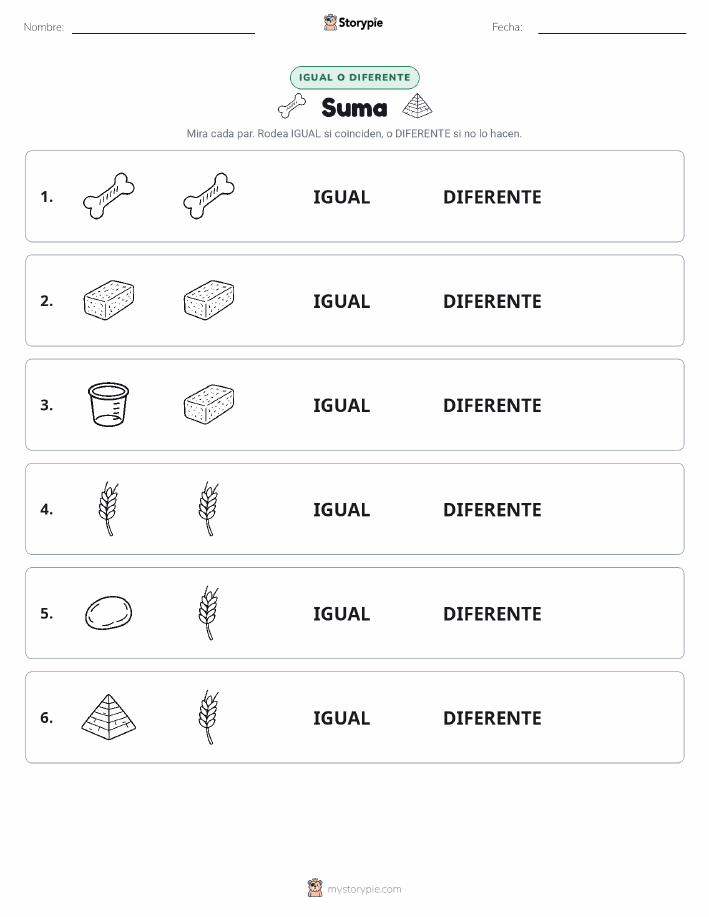Image resolution: width=709 pixels, height=917 pixels.
Task: Select the measuring cup in row 3
Action: [x=108, y=405]
